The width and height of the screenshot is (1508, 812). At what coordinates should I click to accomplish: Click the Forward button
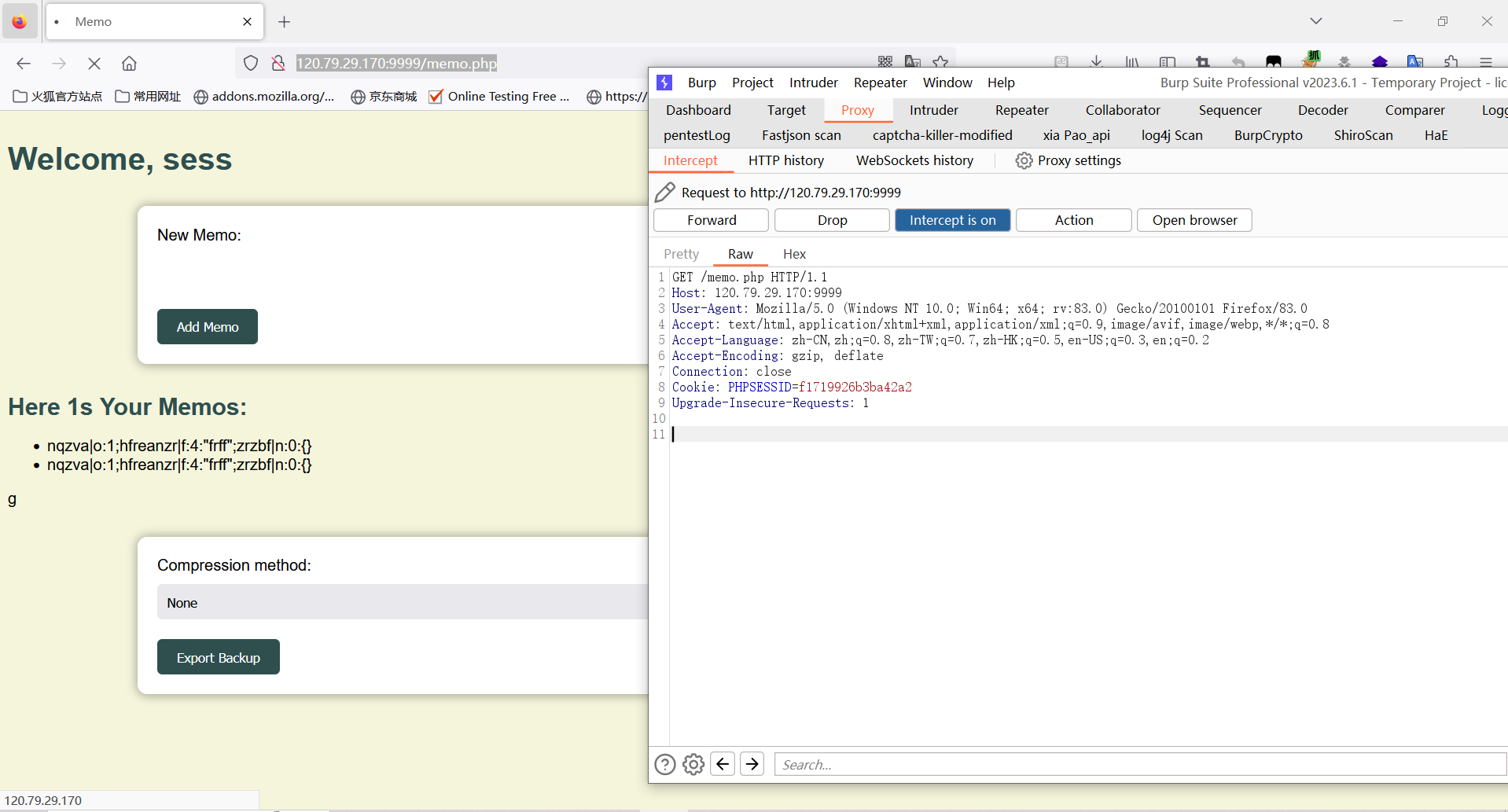pyautogui.click(x=712, y=220)
